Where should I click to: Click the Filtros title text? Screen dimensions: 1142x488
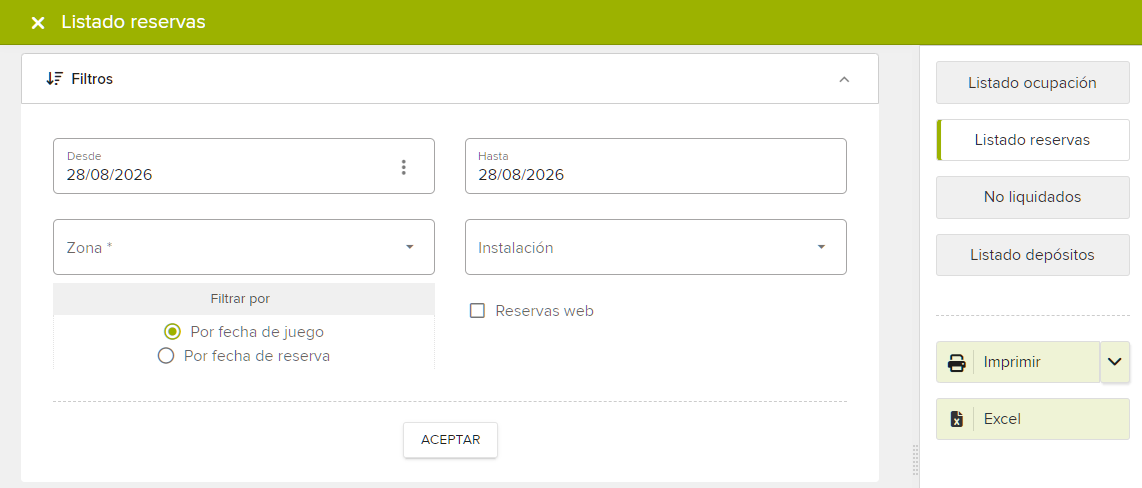(92, 79)
